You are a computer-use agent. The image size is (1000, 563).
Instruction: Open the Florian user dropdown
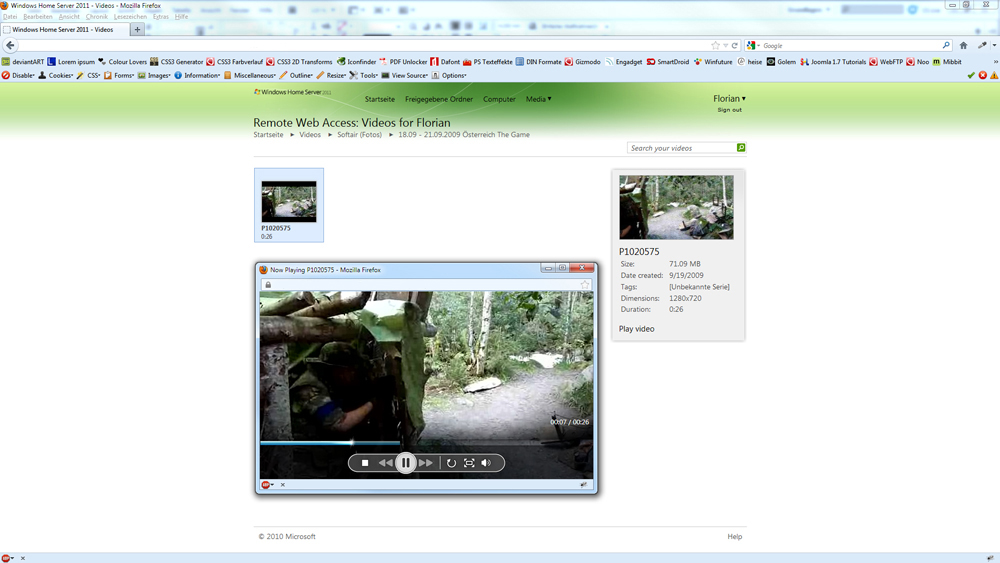(x=729, y=98)
